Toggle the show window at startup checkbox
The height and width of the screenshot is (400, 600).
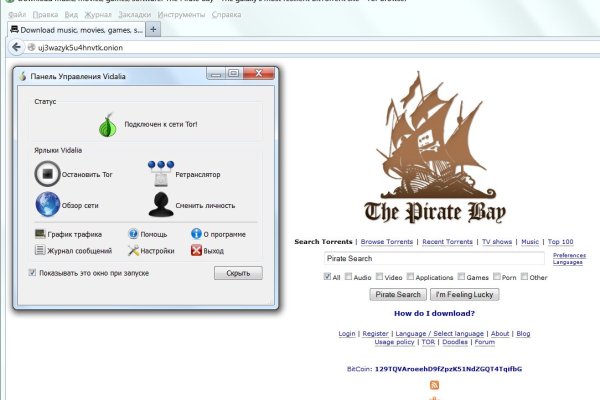(33, 272)
